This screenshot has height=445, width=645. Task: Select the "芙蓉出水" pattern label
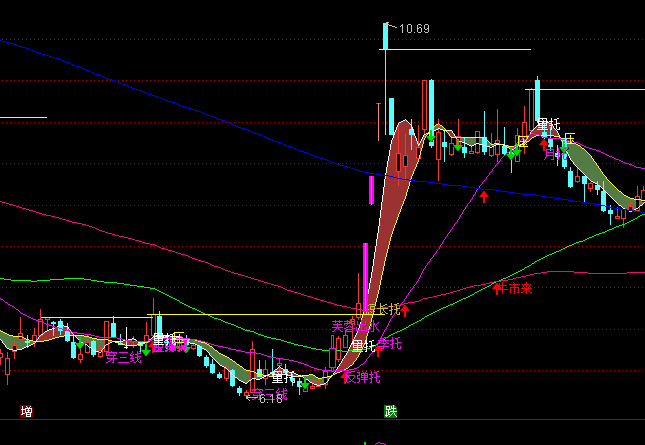coord(352,326)
